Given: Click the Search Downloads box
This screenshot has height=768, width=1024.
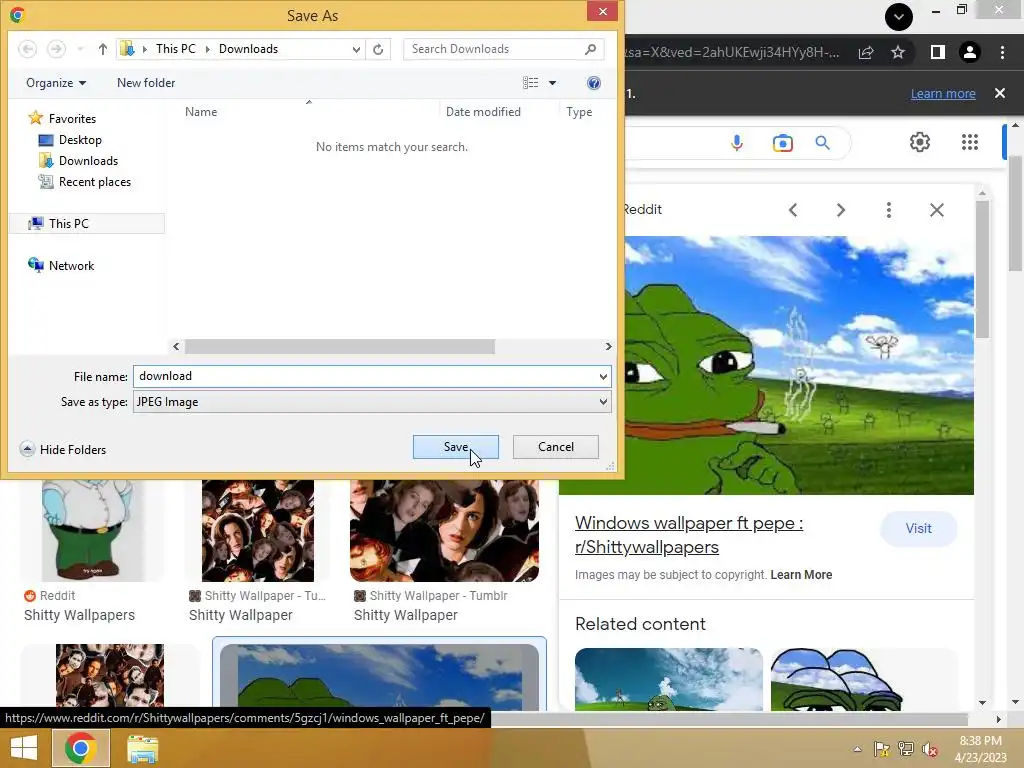Looking at the screenshot, I should click(504, 49).
